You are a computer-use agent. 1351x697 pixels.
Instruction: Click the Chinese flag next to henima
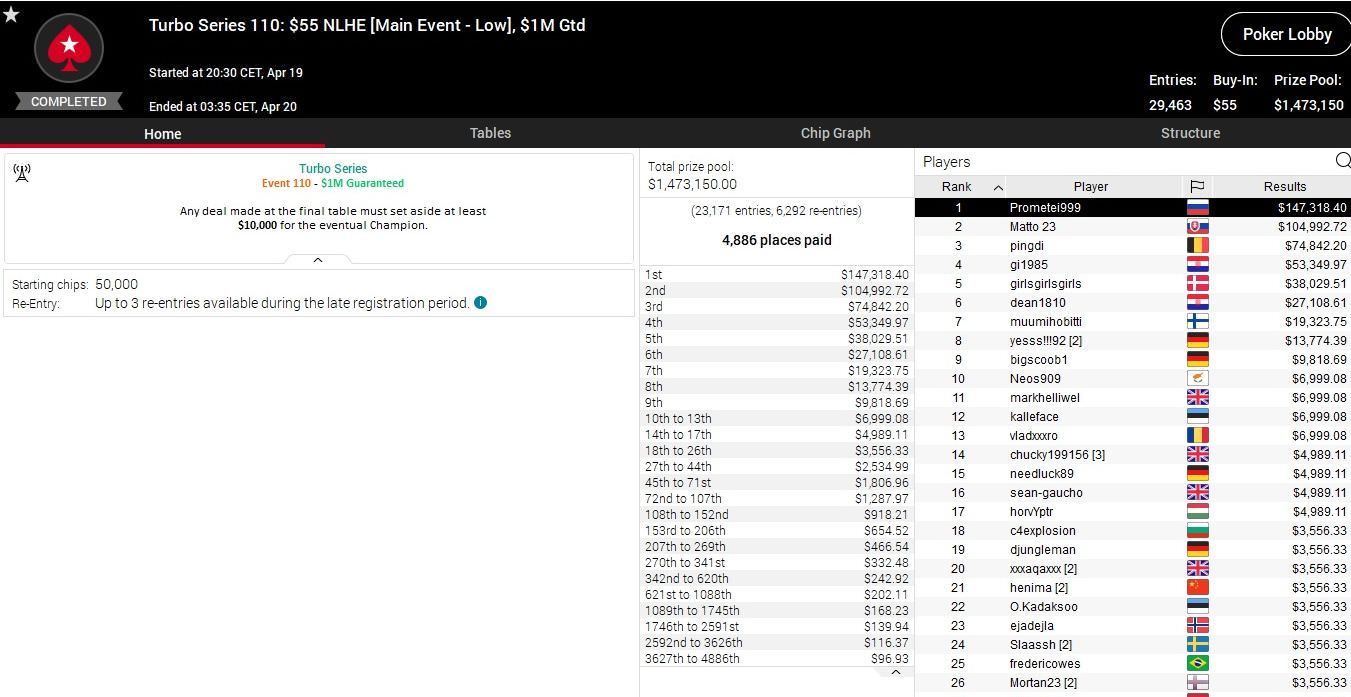coord(1197,588)
